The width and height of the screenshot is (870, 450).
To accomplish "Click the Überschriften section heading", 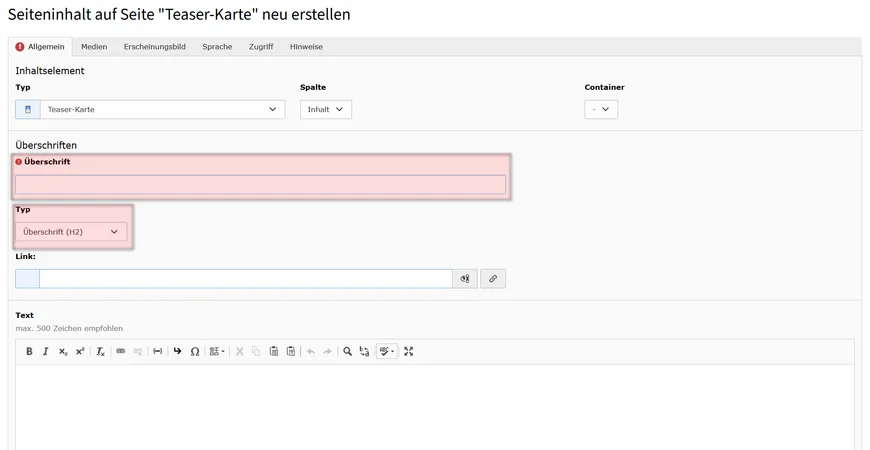I will click(46, 145).
